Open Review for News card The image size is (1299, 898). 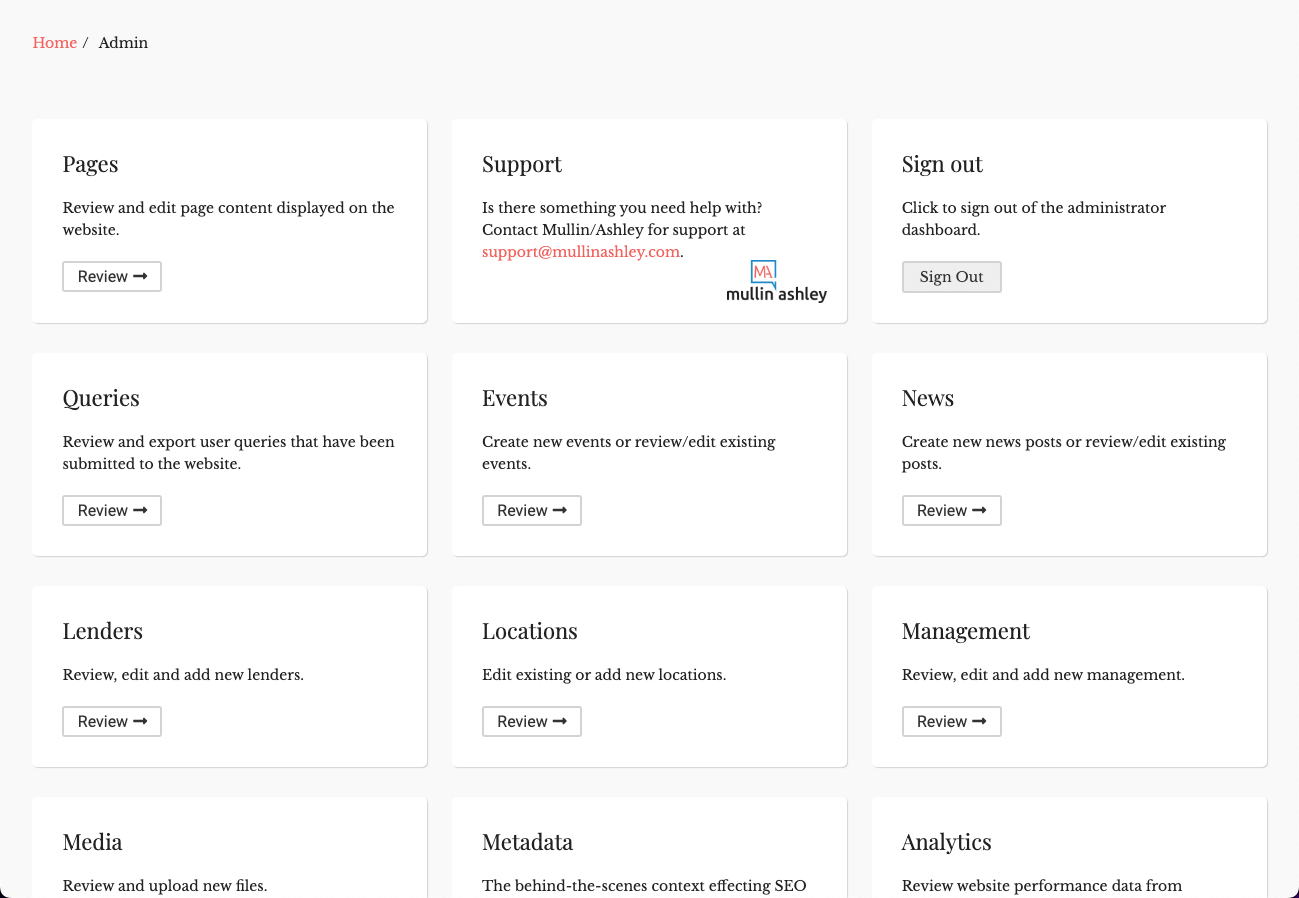coord(951,511)
